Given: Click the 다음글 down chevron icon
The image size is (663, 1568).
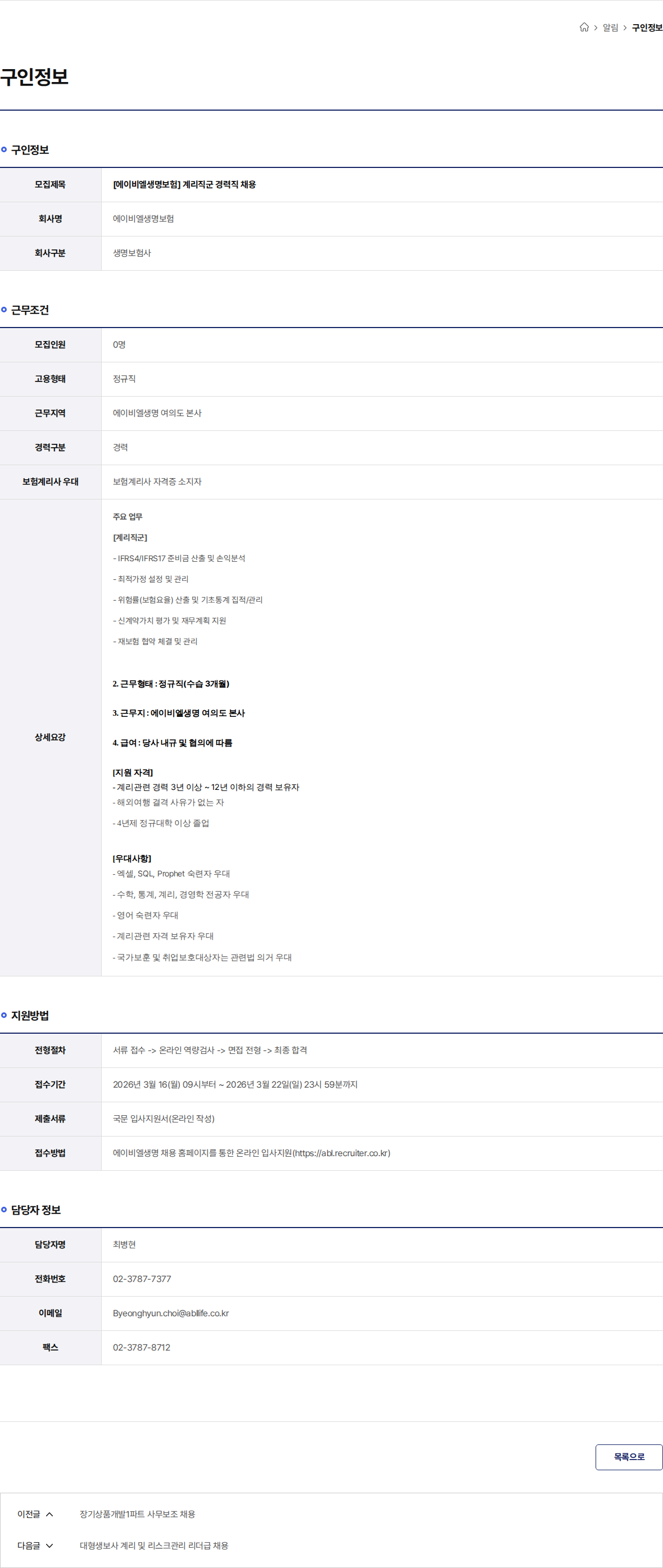Looking at the screenshot, I should pos(49,1545).
